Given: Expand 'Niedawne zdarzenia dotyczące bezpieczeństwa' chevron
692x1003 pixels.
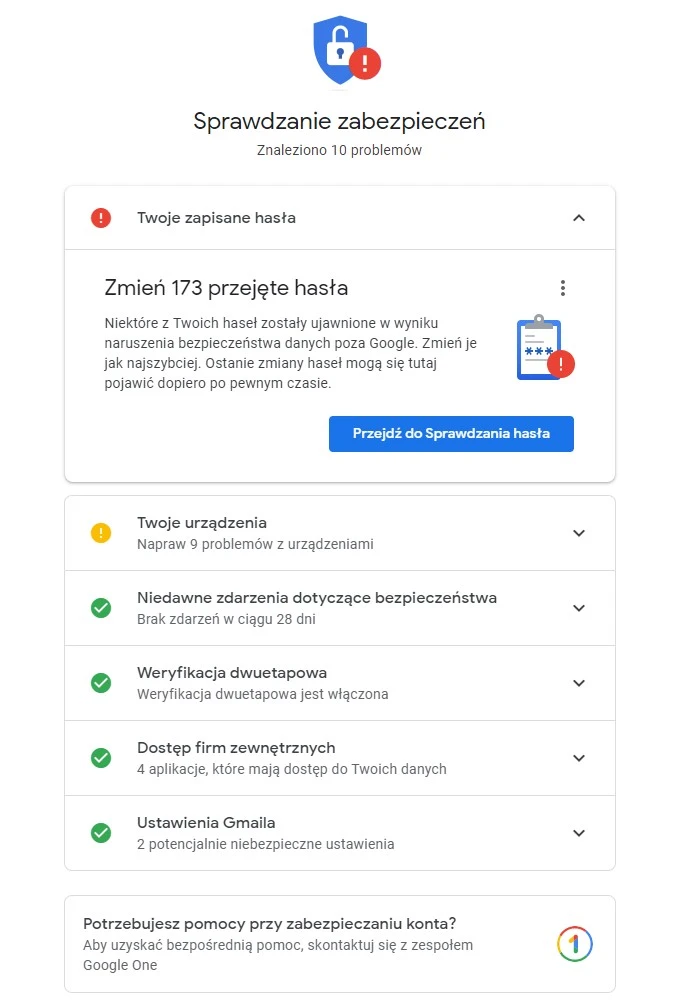Looking at the screenshot, I should pyautogui.click(x=578, y=608).
